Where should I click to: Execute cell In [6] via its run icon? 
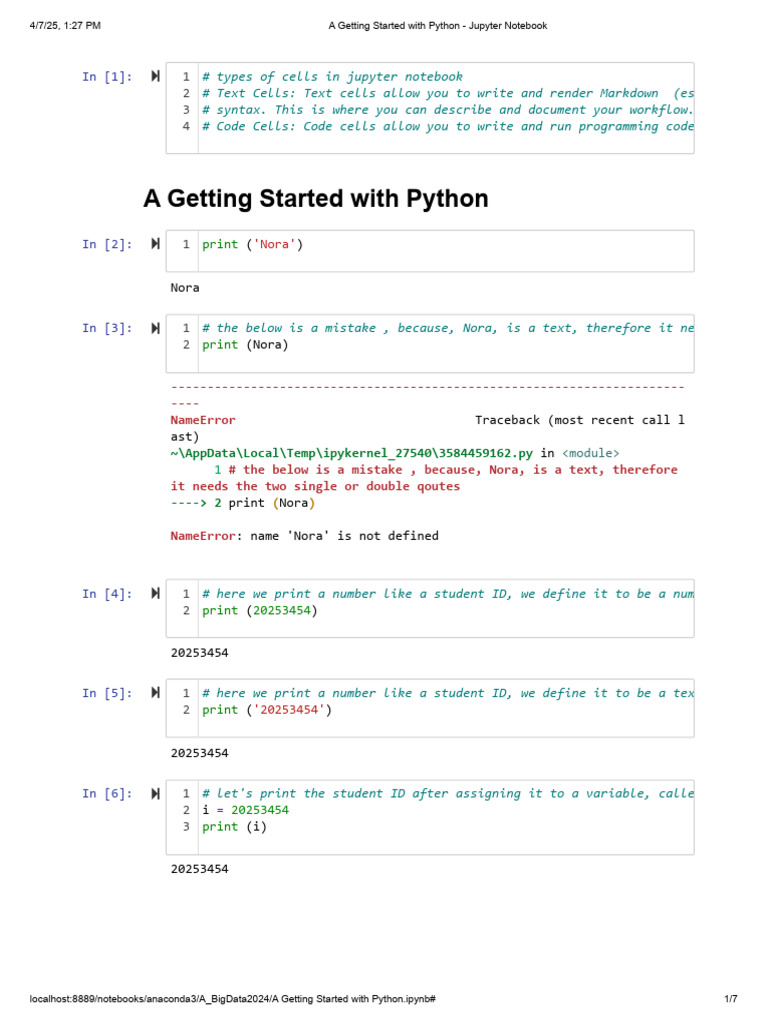(x=155, y=793)
